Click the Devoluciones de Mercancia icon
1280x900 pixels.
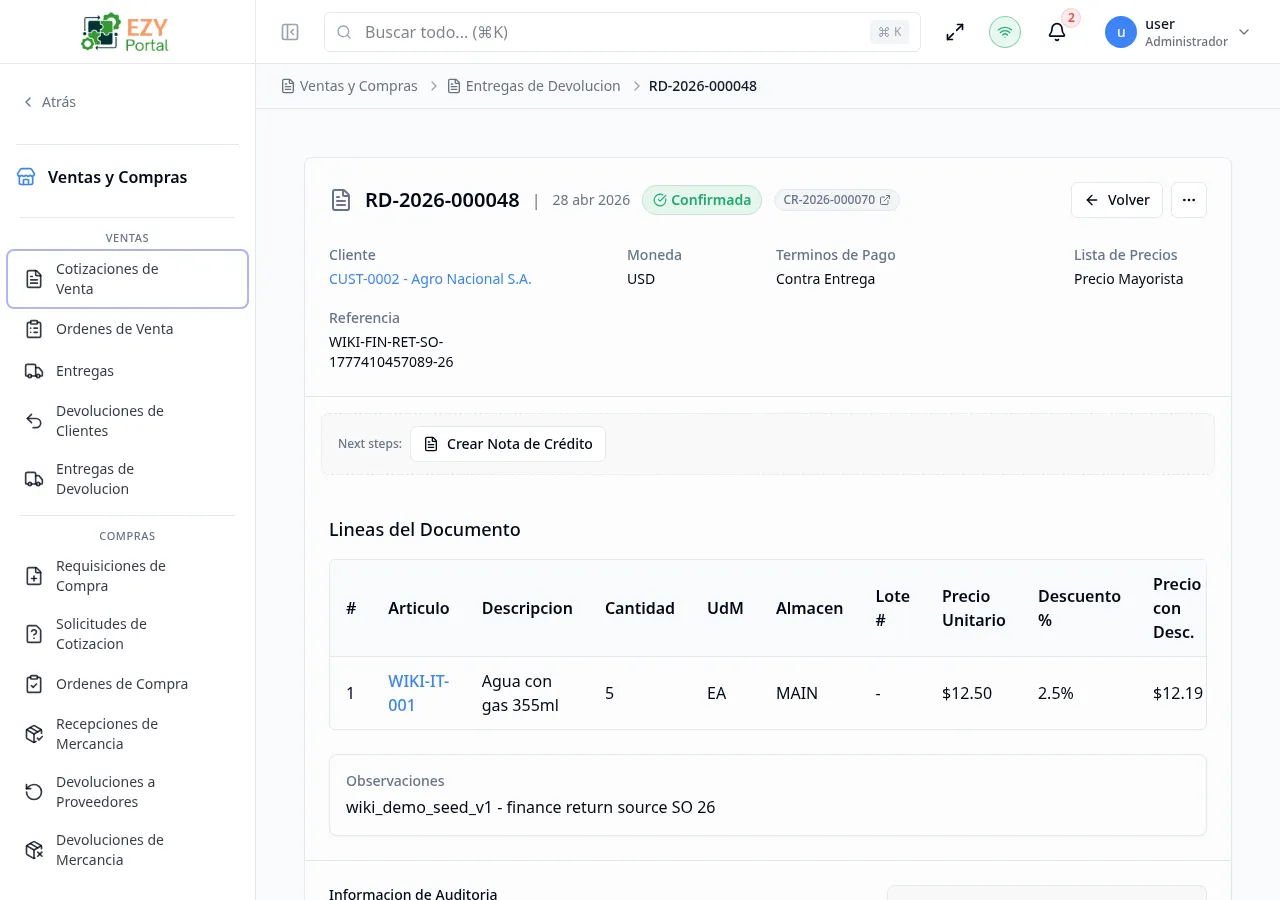(x=34, y=850)
